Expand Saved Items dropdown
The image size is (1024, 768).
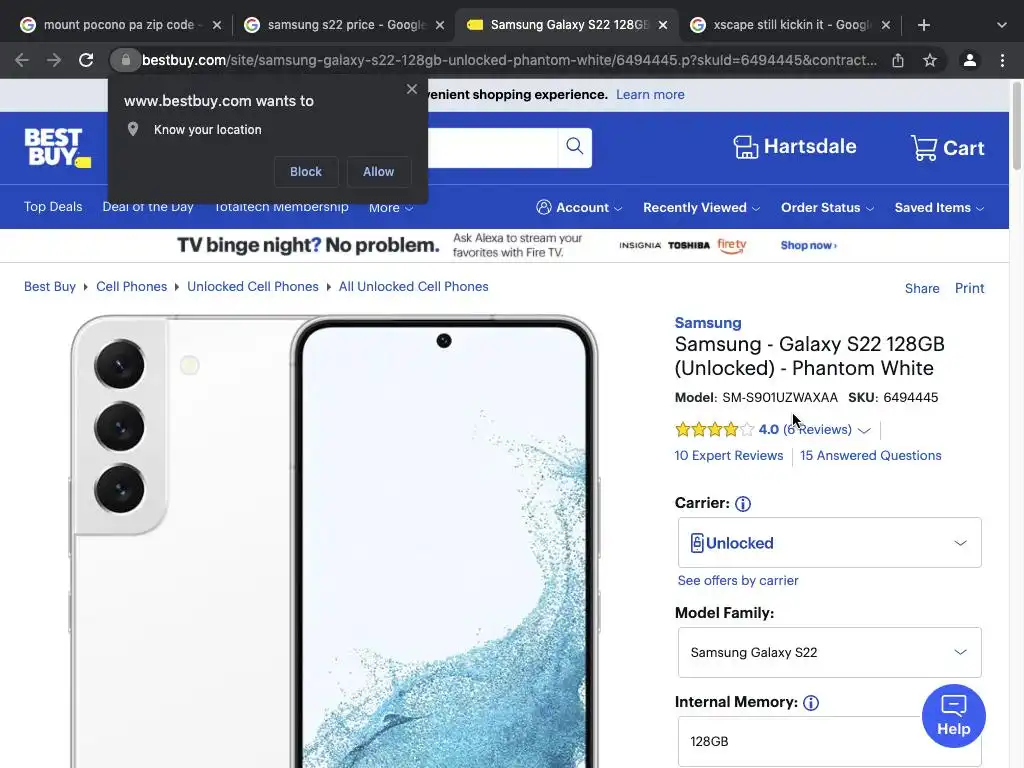tap(939, 208)
